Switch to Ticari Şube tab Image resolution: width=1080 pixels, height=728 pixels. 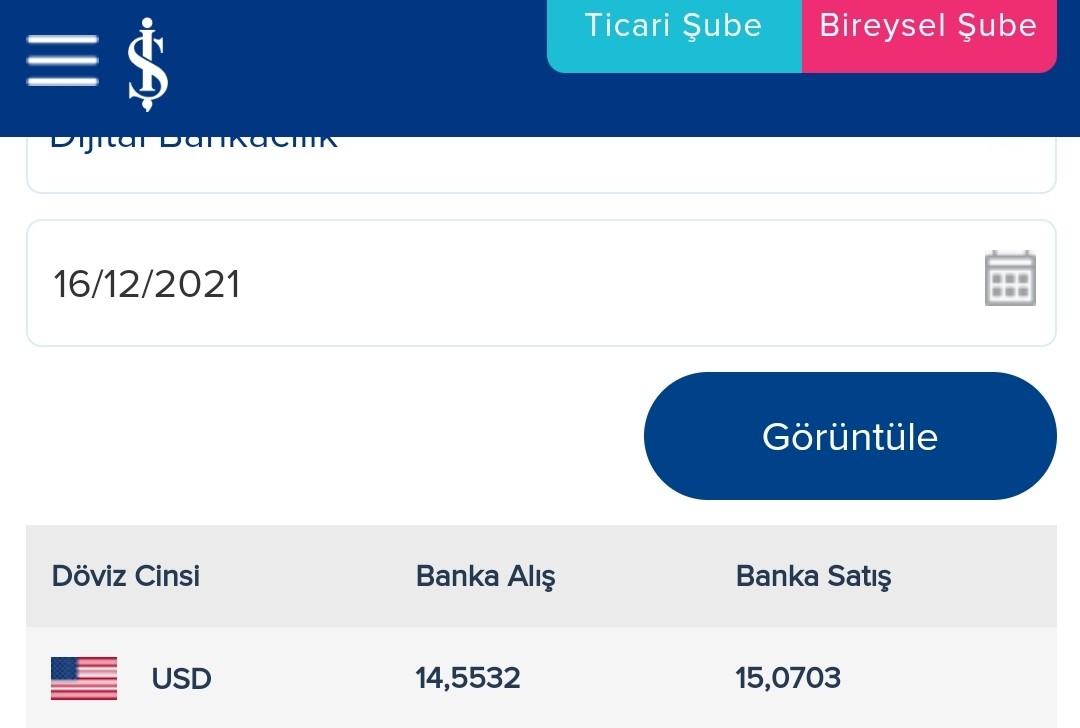pyautogui.click(x=674, y=36)
